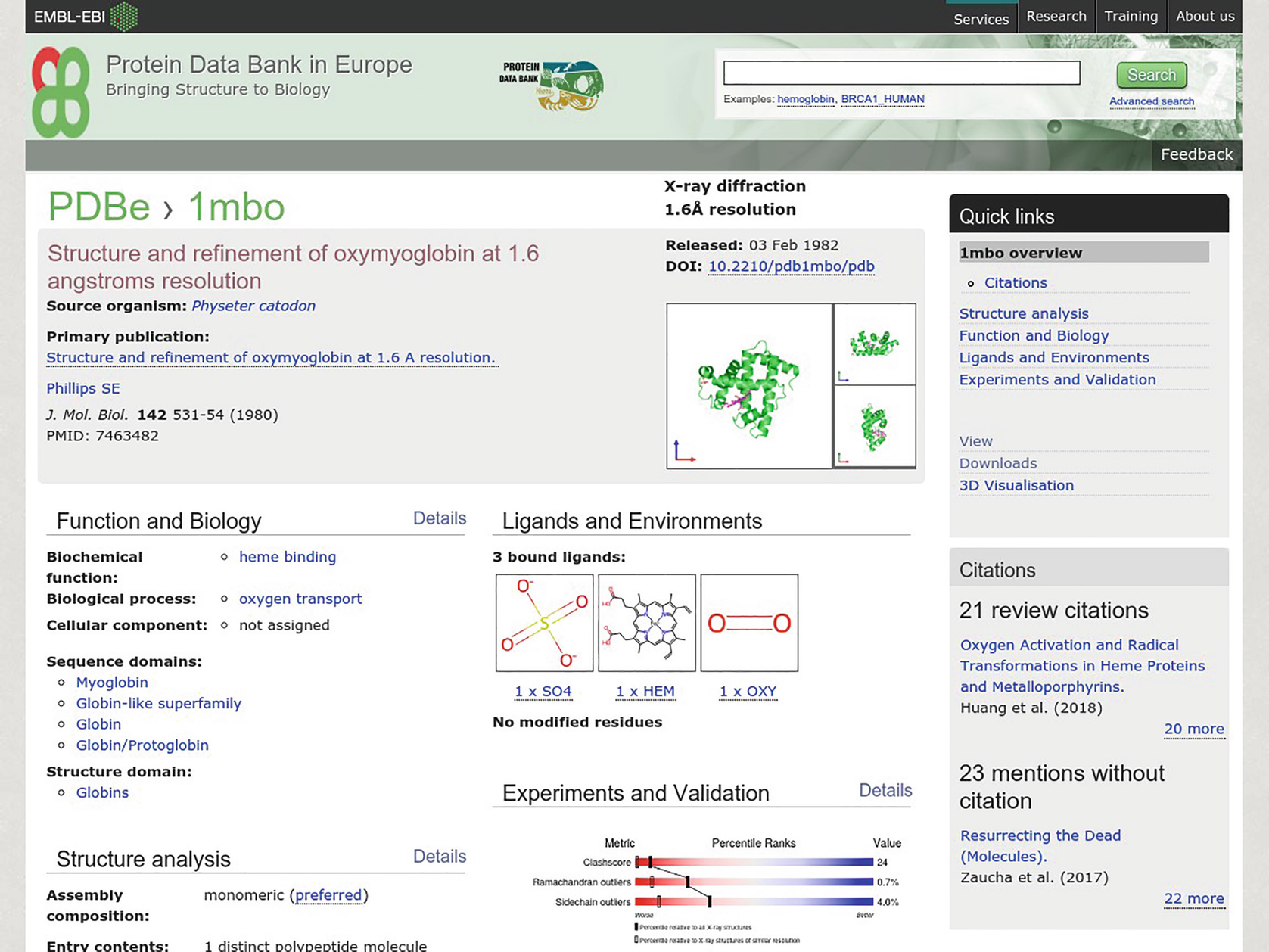Click the 1 x OXY ligand link

pyautogui.click(x=748, y=692)
